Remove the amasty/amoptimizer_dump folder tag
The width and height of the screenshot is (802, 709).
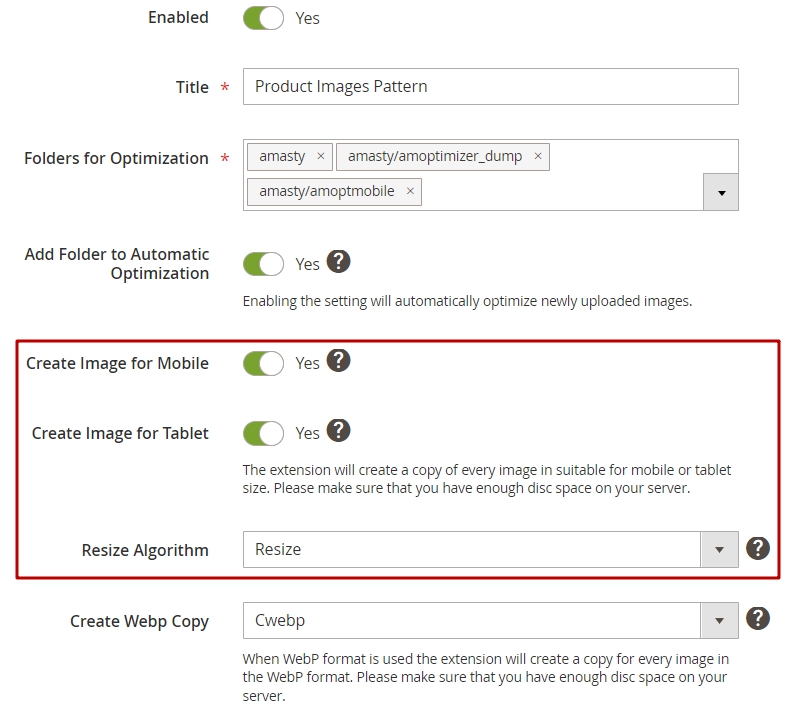click(x=538, y=156)
